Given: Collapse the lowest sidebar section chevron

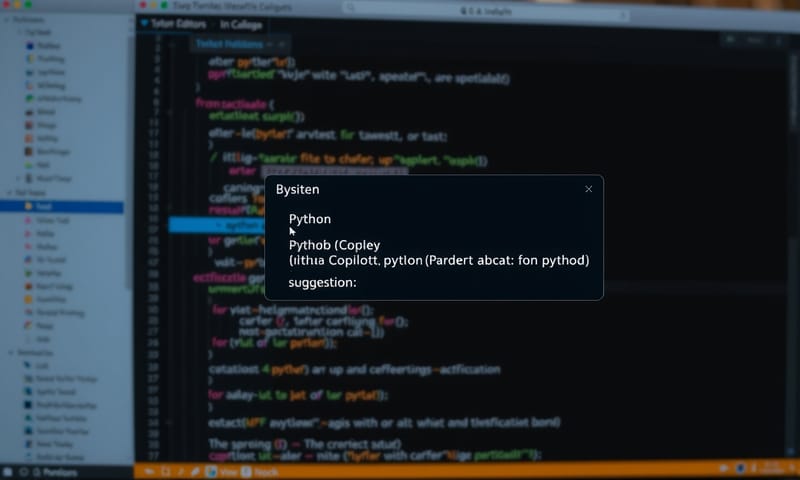Looking at the screenshot, I should [11, 352].
